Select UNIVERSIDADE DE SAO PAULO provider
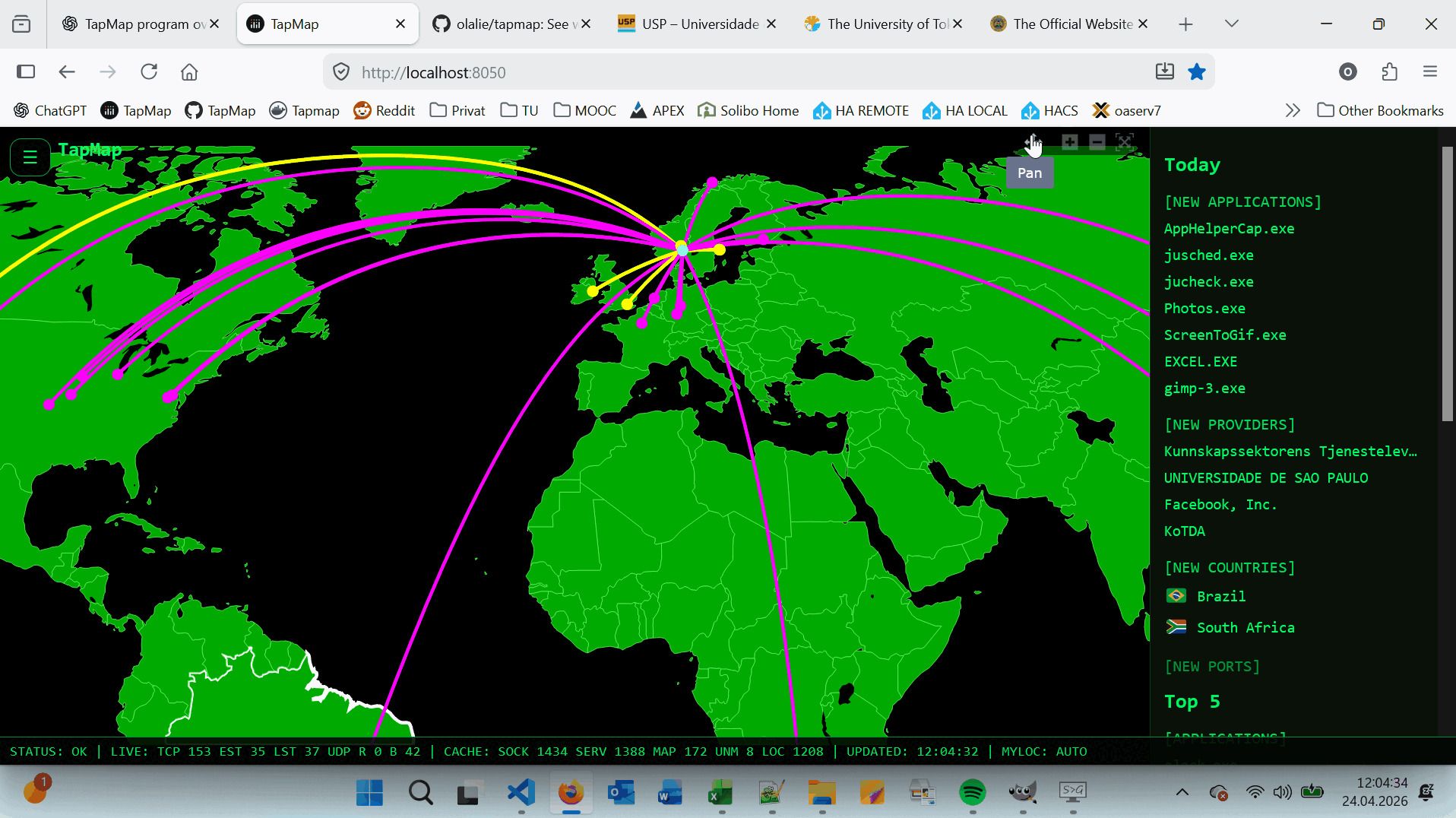Image resolution: width=1456 pixels, height=818 pixels. coord(1266,478)
